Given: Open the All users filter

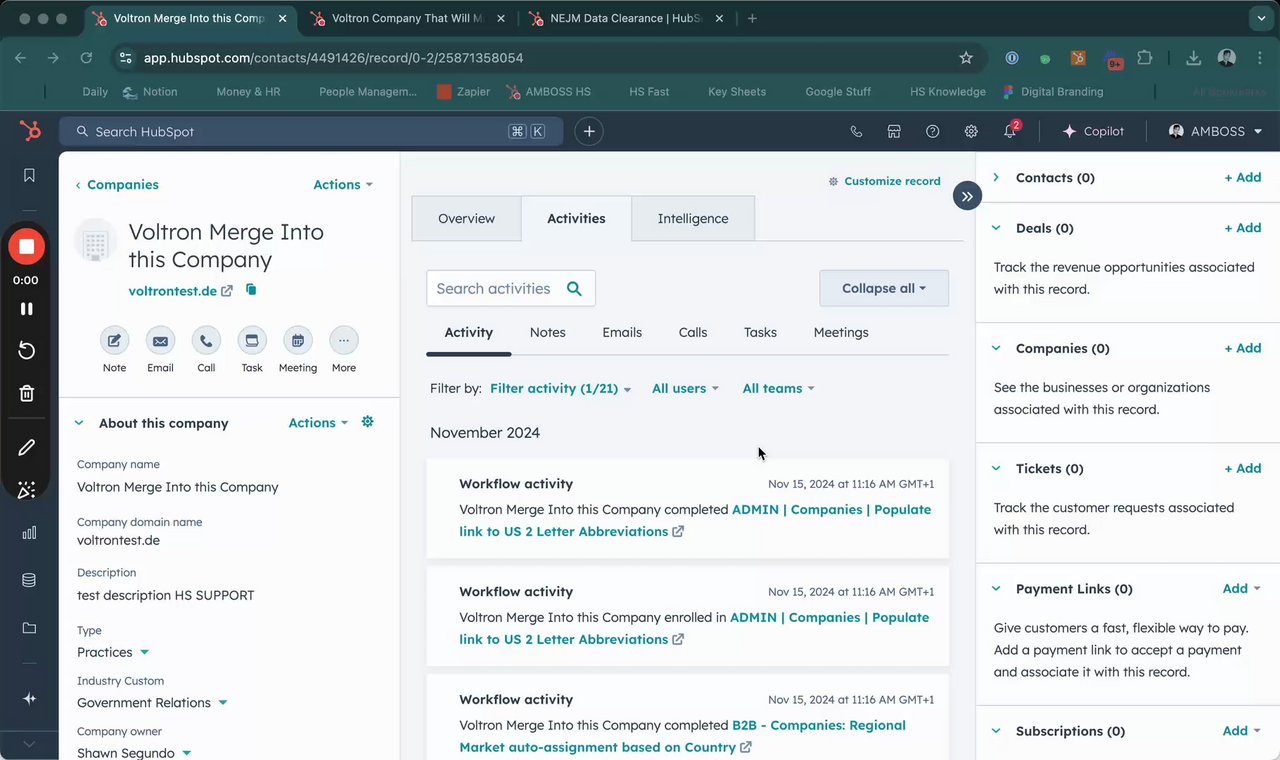Looking at the screenshot, I should pyautogui.click(x=685, y=388).
